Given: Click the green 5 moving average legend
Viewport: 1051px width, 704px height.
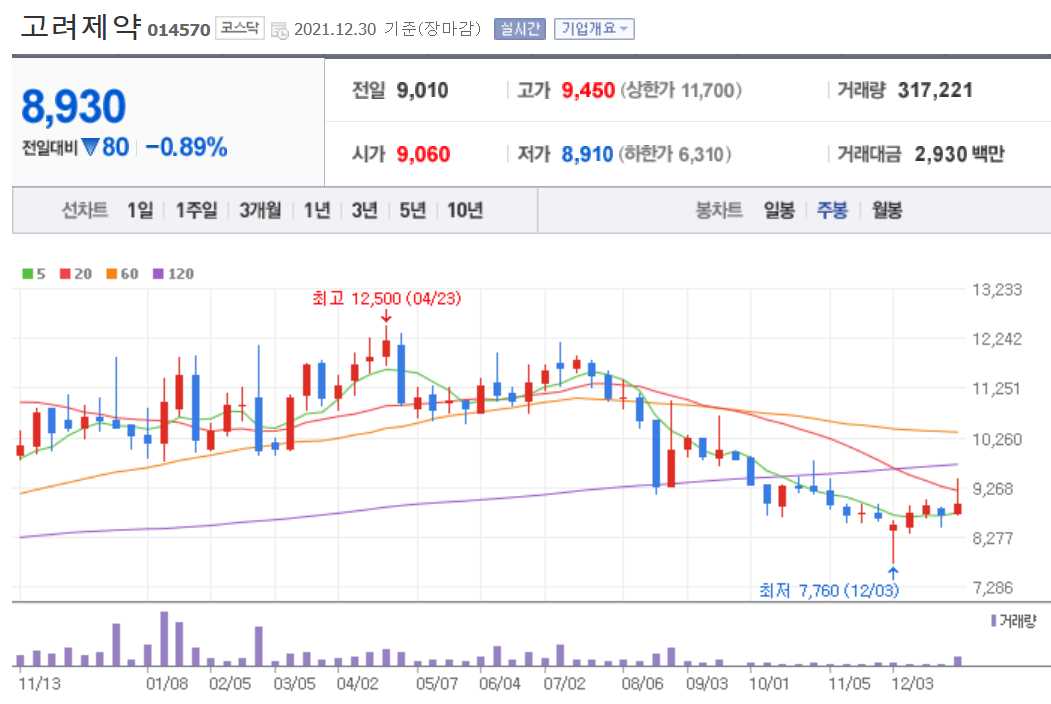Looking at the screenshot, I should tap(34, 274).
